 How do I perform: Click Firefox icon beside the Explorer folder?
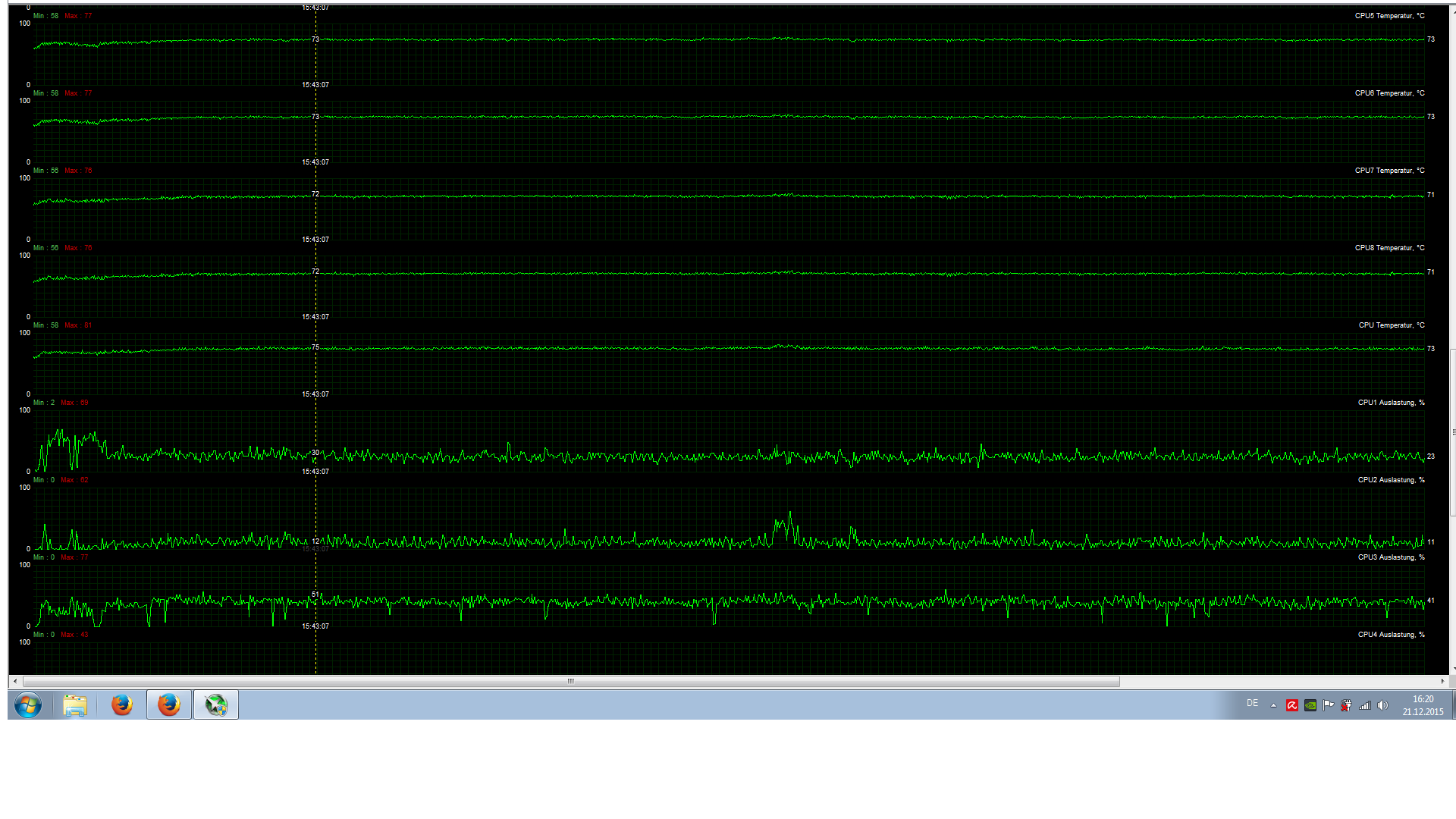click(122, 705)
